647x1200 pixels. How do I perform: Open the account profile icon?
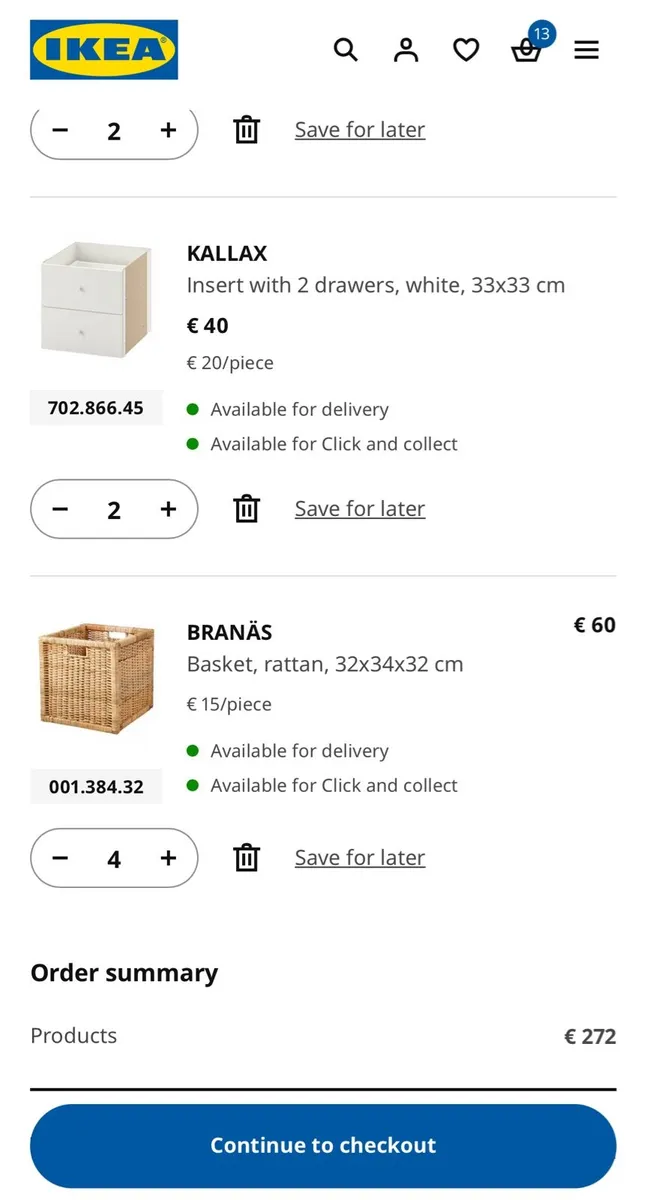tap(406, 49)
